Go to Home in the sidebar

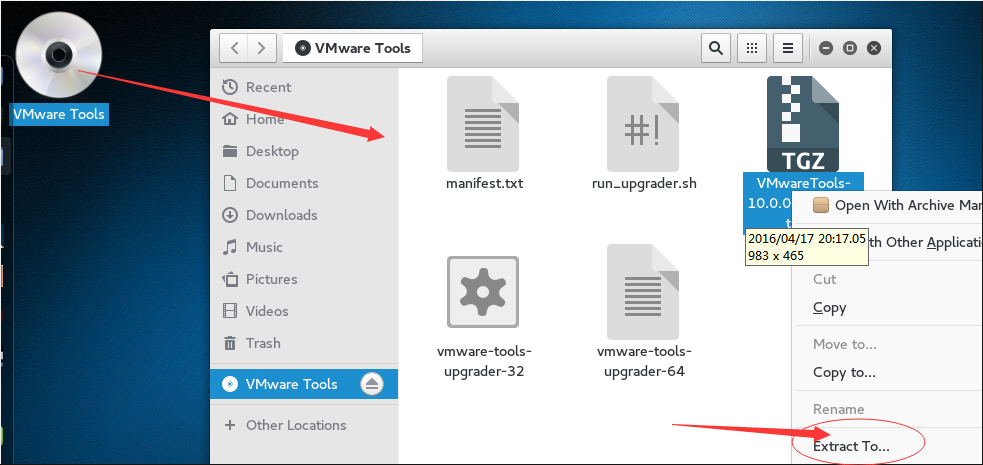pos(304,119)
